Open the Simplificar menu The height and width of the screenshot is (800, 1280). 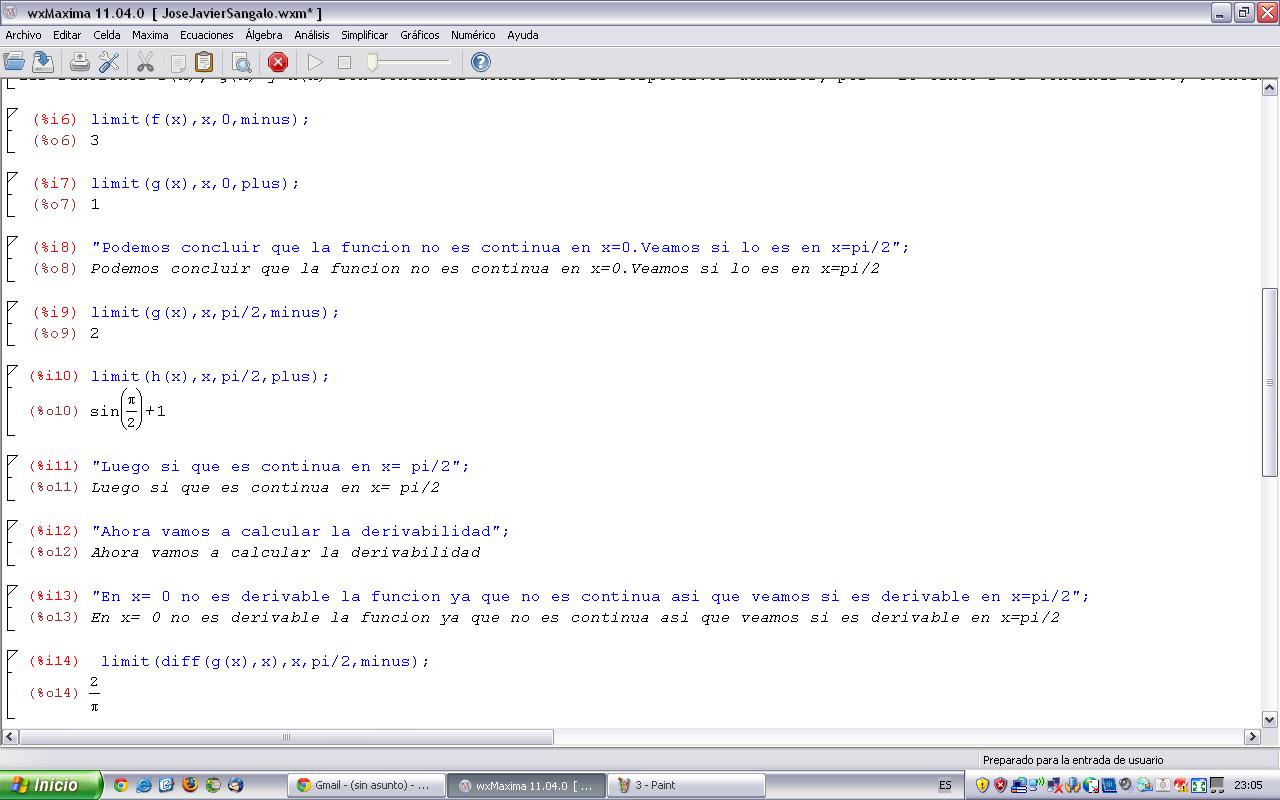(x=364, y=35)
